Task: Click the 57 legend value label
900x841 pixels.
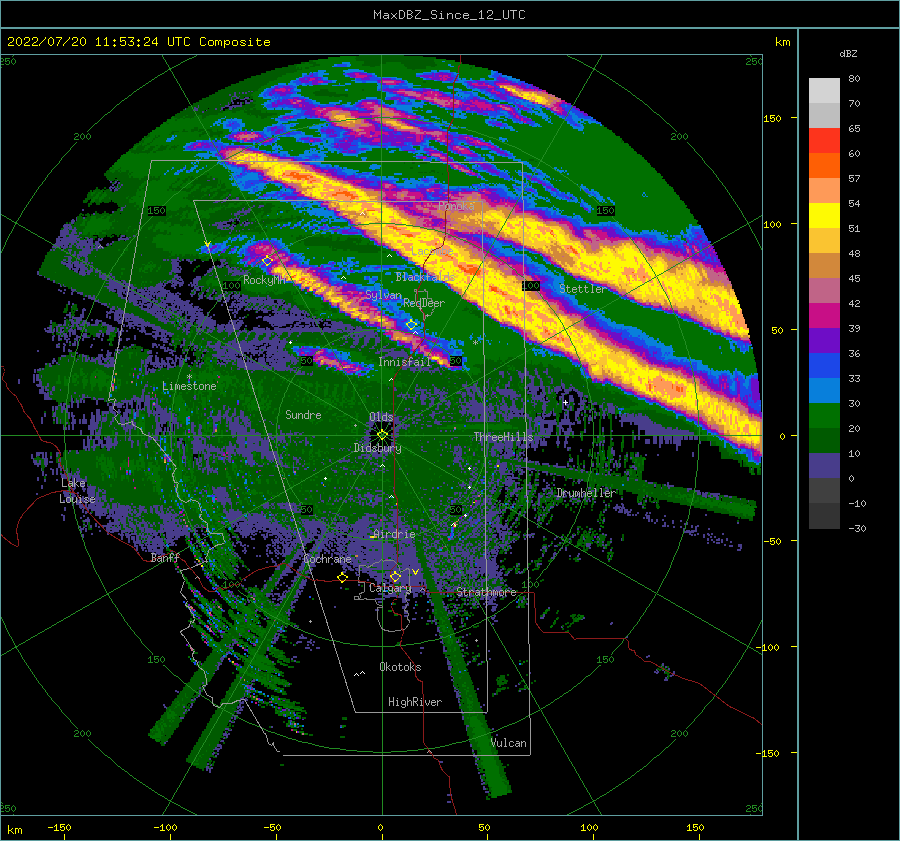Action: (x=854, y=179)
